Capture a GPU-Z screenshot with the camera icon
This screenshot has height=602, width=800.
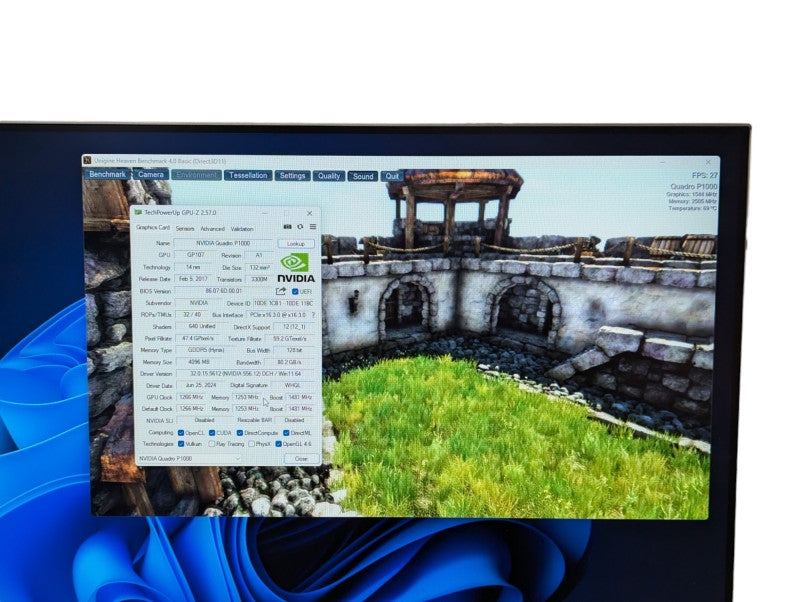pyautogui.click(x=287, y=227)
